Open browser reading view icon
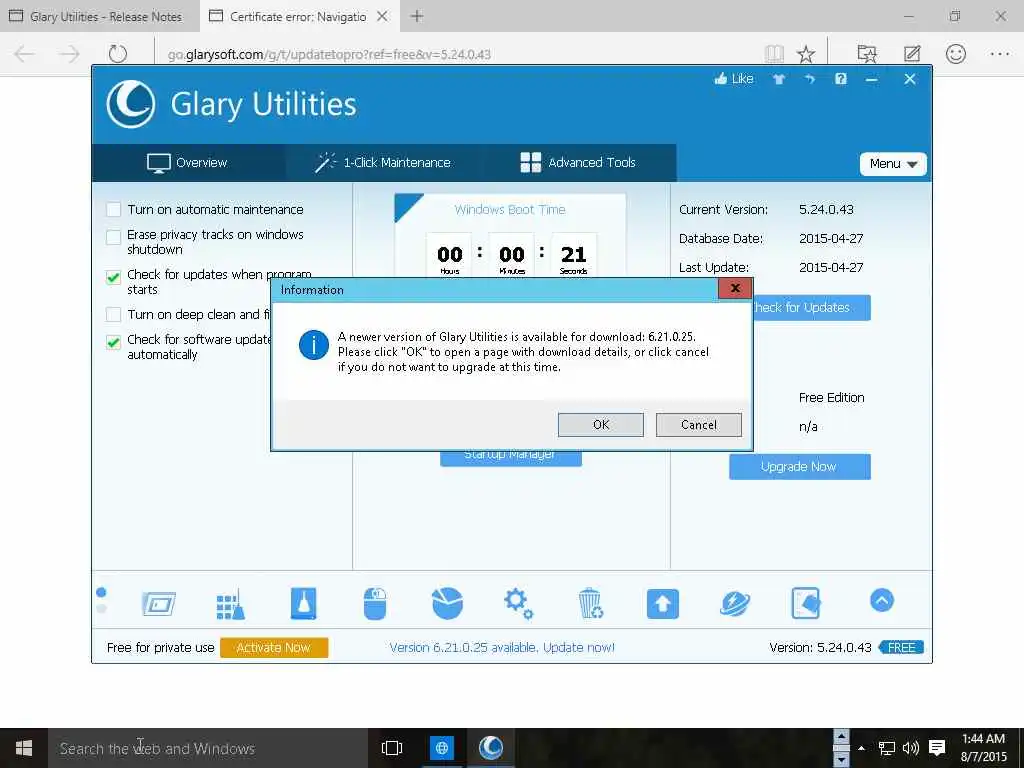The height and width of the screenshot is (768, 1024). 774,54
